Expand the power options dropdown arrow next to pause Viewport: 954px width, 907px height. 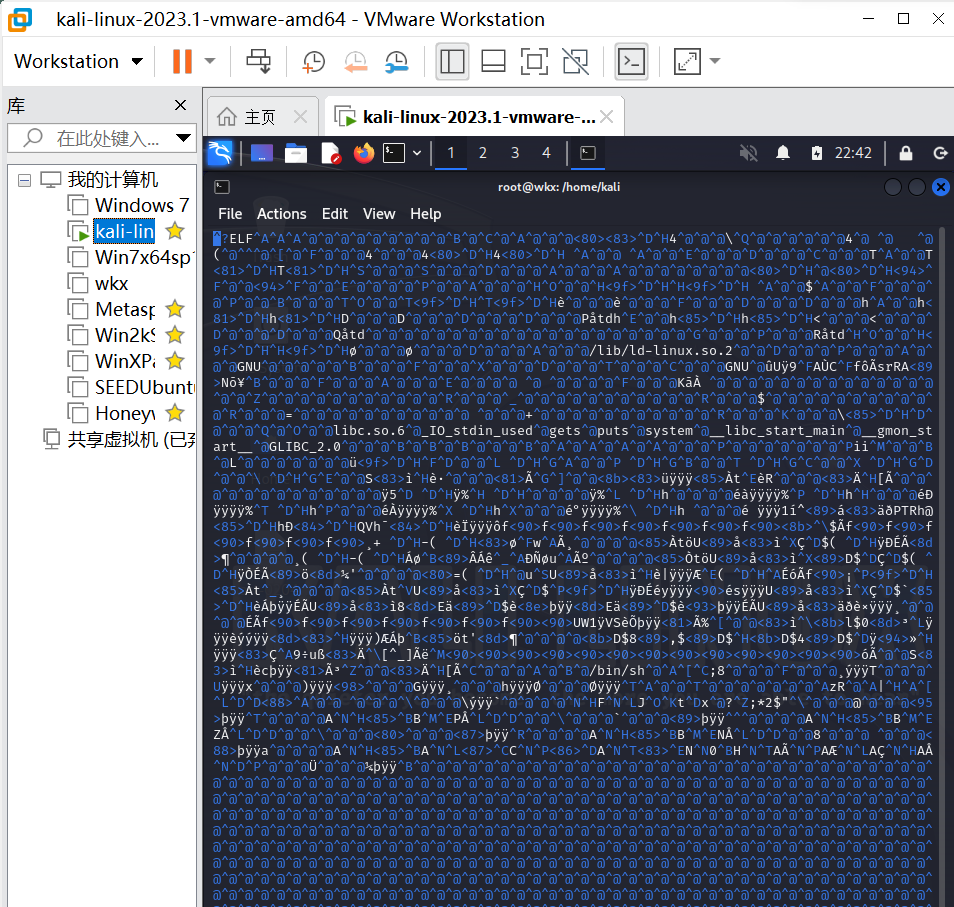tap(210, 61)
